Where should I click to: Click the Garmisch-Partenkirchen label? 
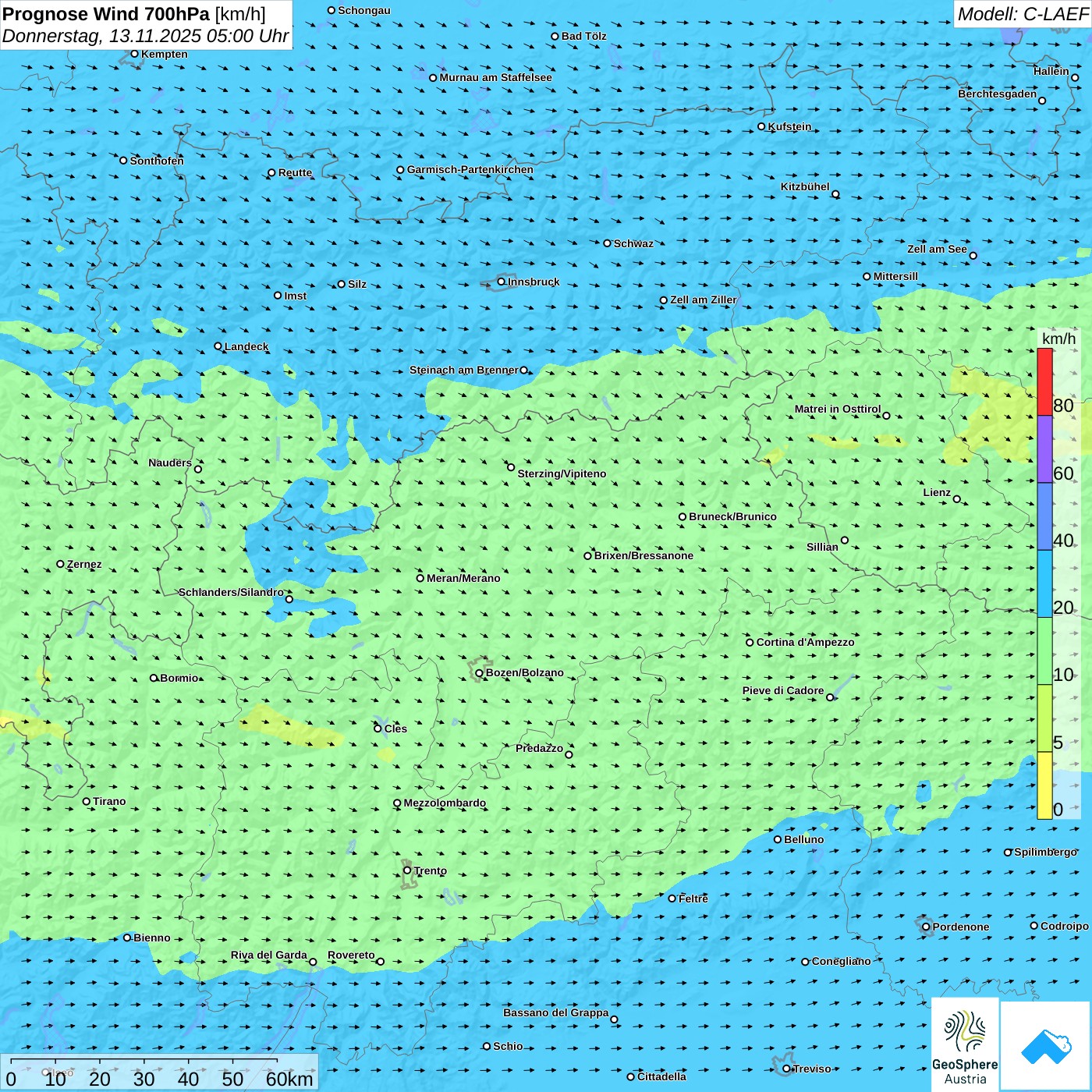coord(470,169)
